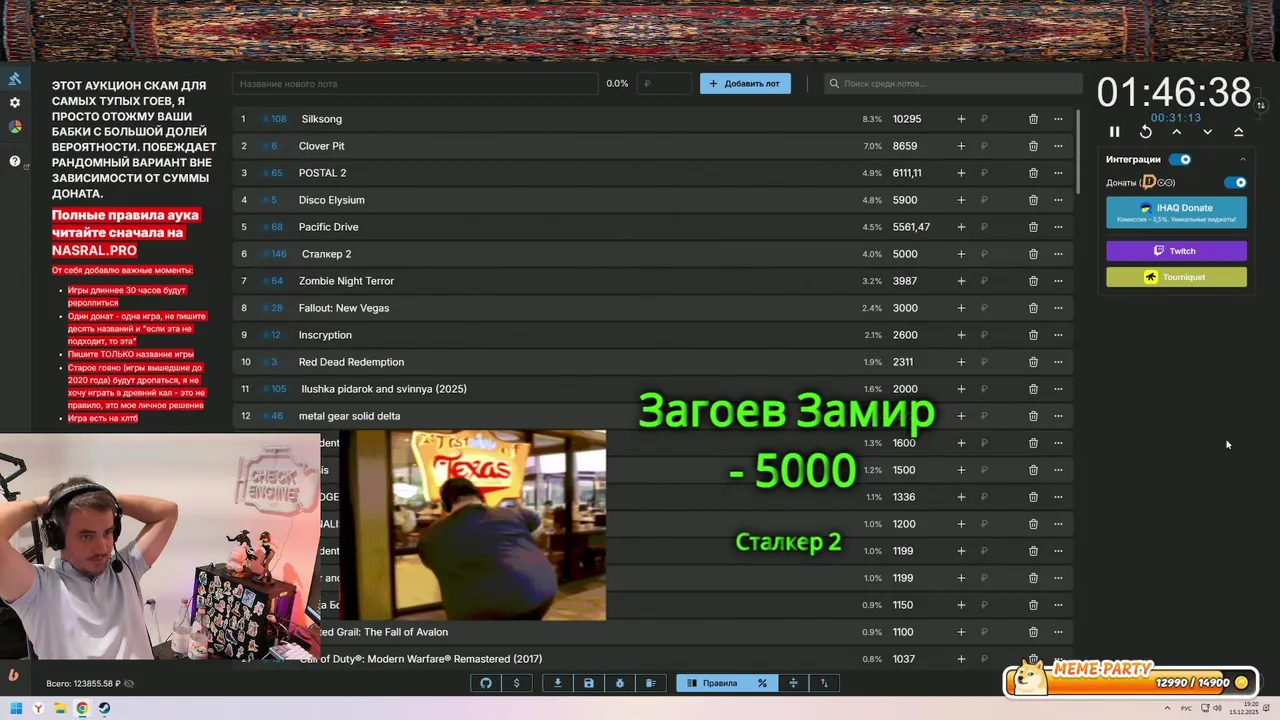Pause the auction timer
Image resolution: width=1280 pixels, height=720 pixels.
pos(1114,132)
